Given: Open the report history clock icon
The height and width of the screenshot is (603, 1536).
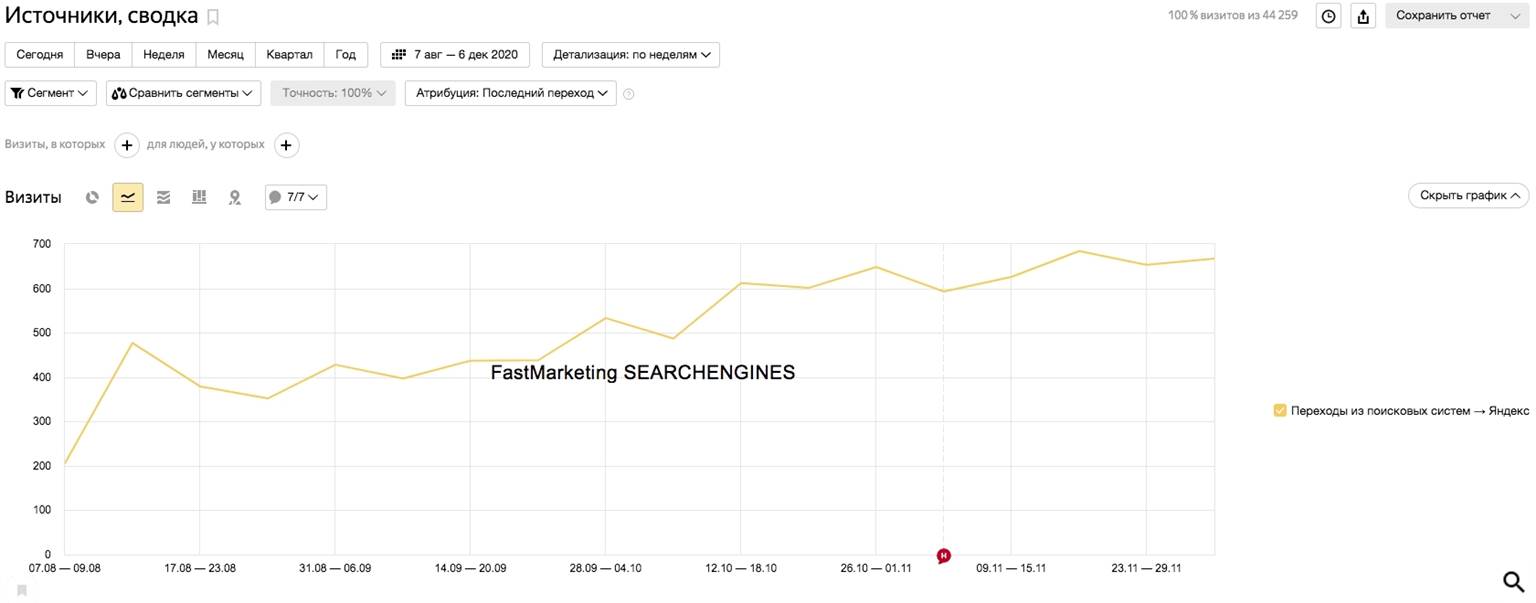Looking at the screenshot, I should click(x=1328, y=16).
